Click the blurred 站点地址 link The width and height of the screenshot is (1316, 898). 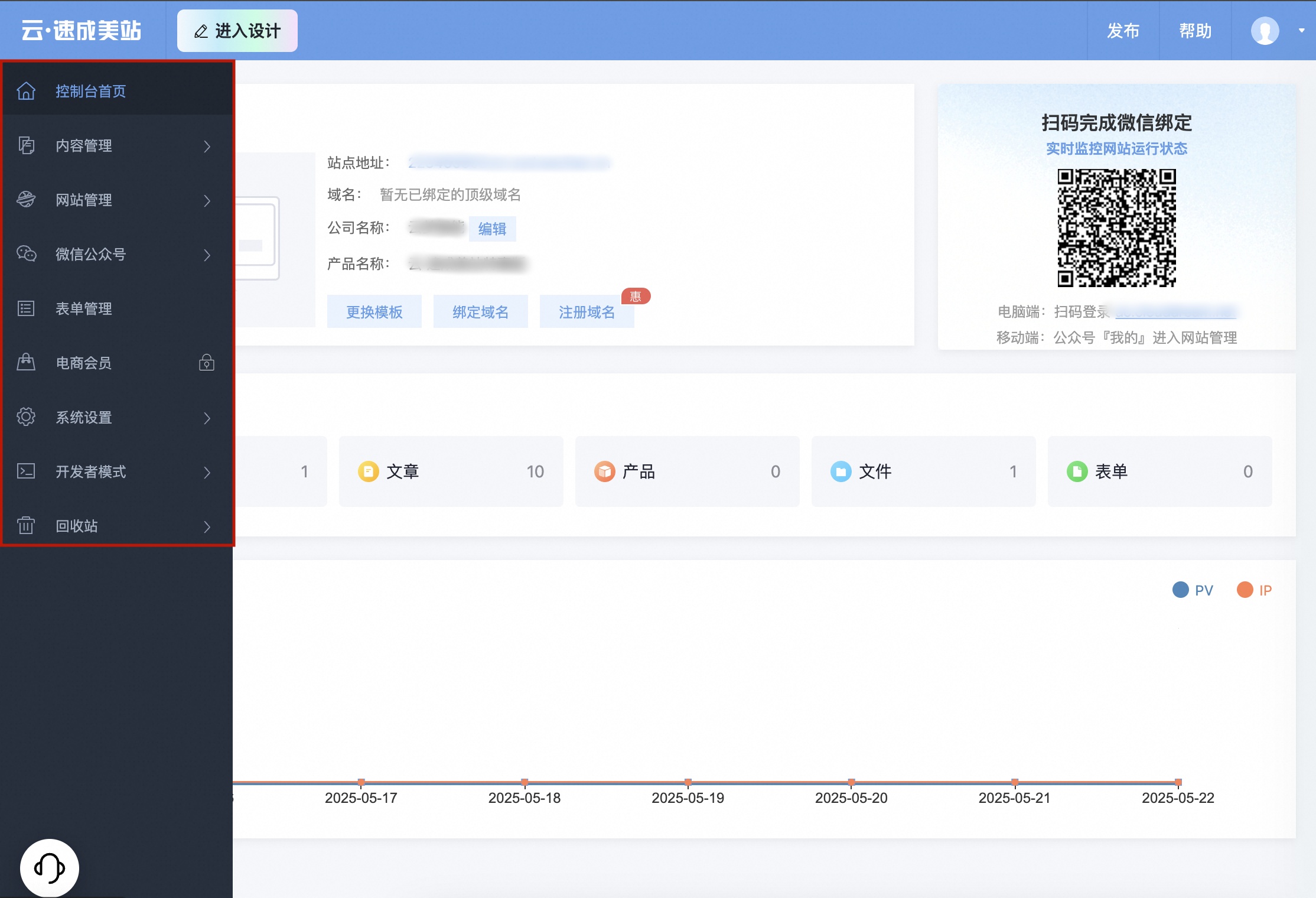[x=509, y=162]
